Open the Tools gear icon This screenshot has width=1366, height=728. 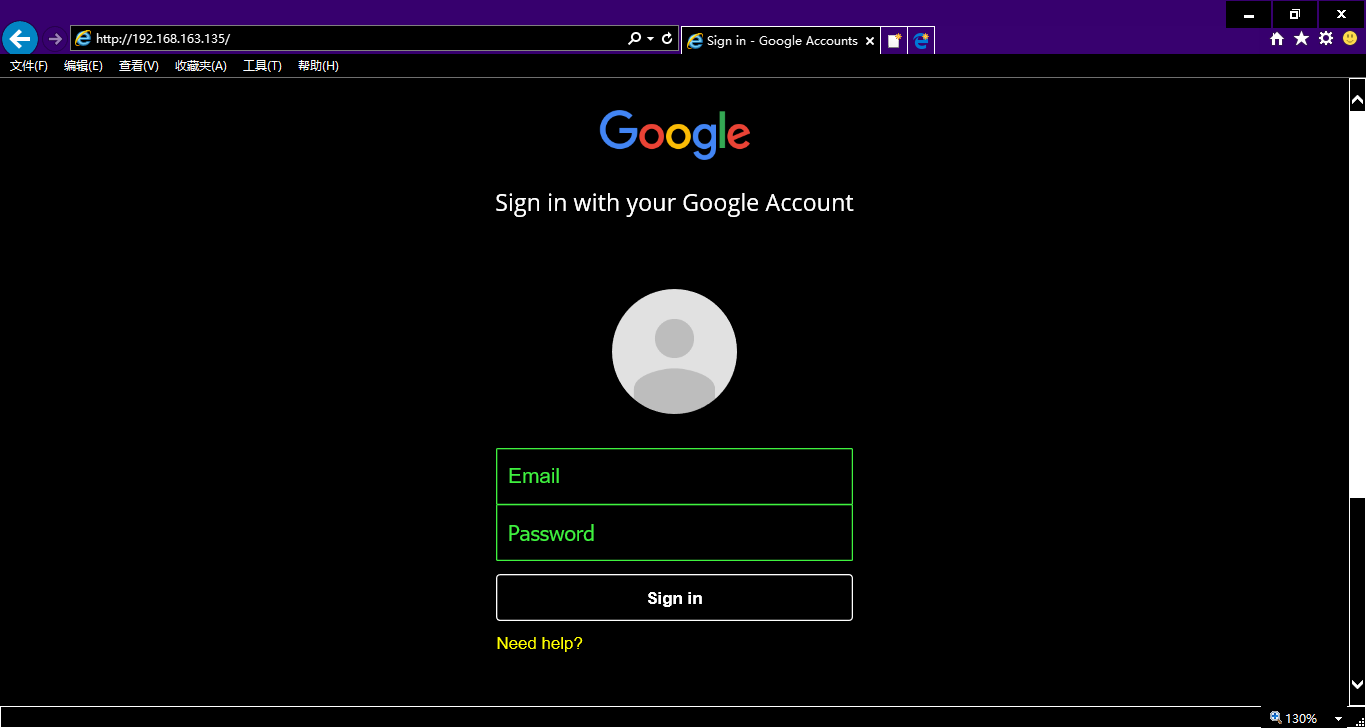(x=1326, y=39)
